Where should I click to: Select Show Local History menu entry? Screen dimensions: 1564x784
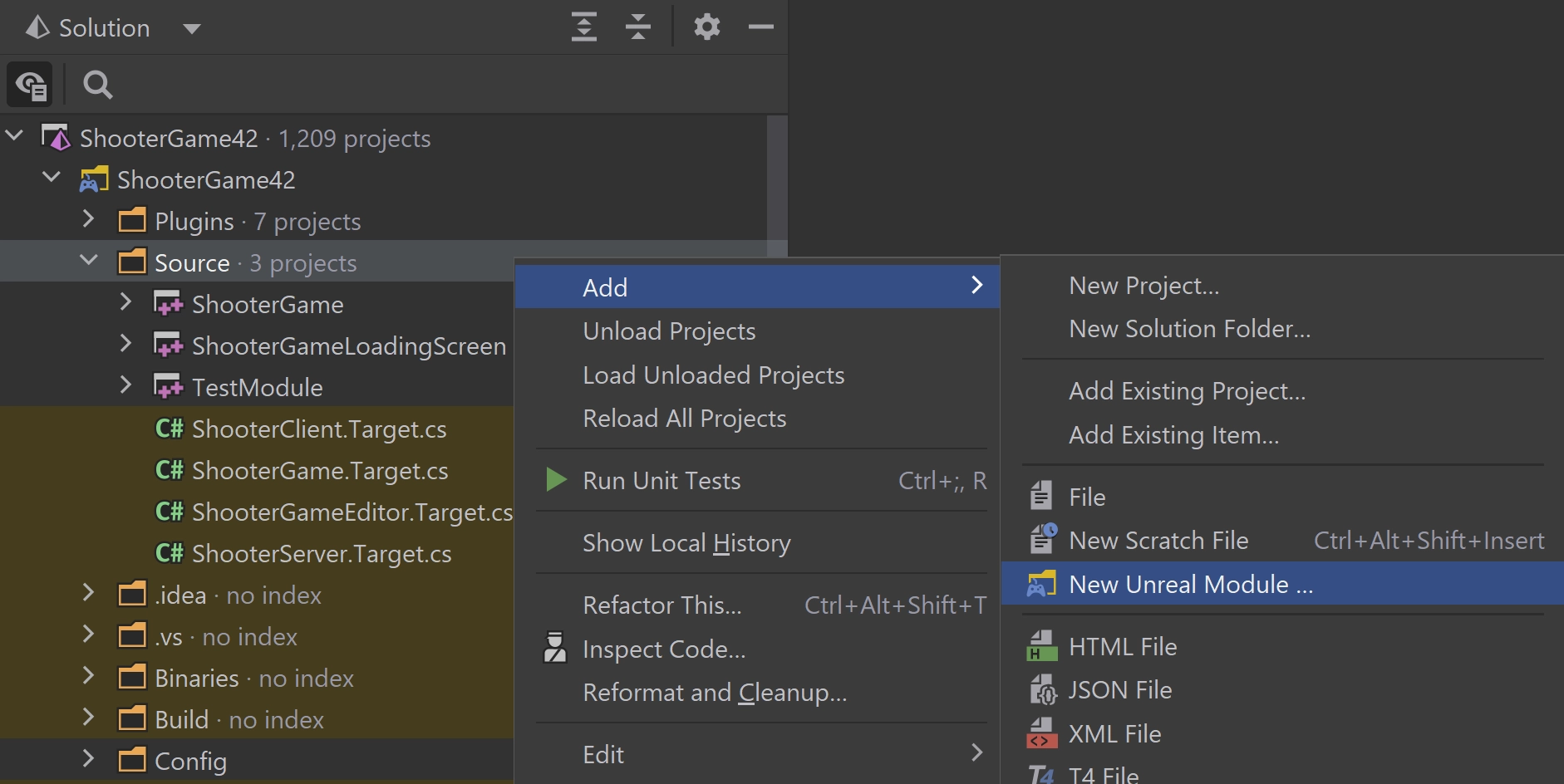tap(757, 542)
